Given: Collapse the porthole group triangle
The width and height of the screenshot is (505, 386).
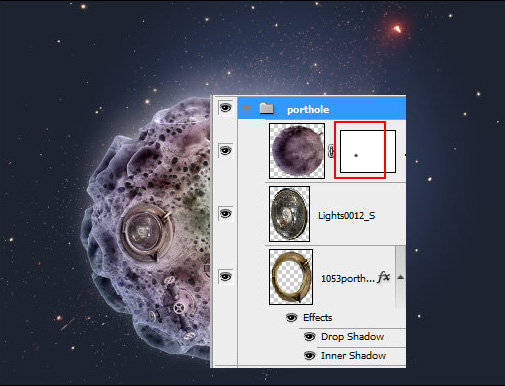Looking at the screenshot, I should pos(247,109).
